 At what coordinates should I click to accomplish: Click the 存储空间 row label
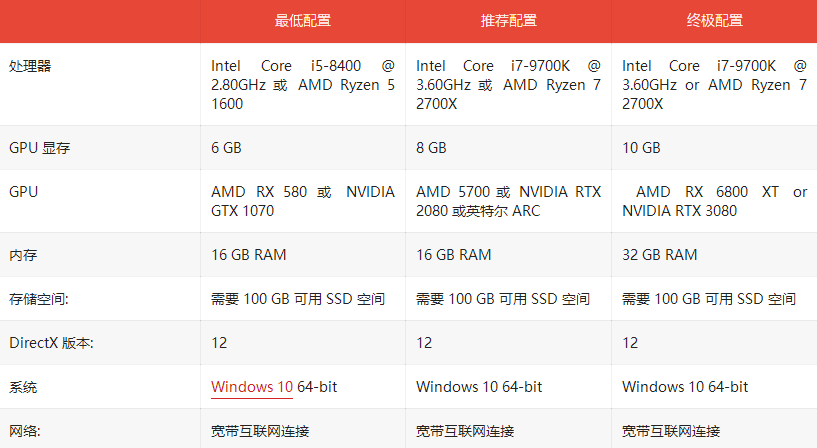click(39, 299)
